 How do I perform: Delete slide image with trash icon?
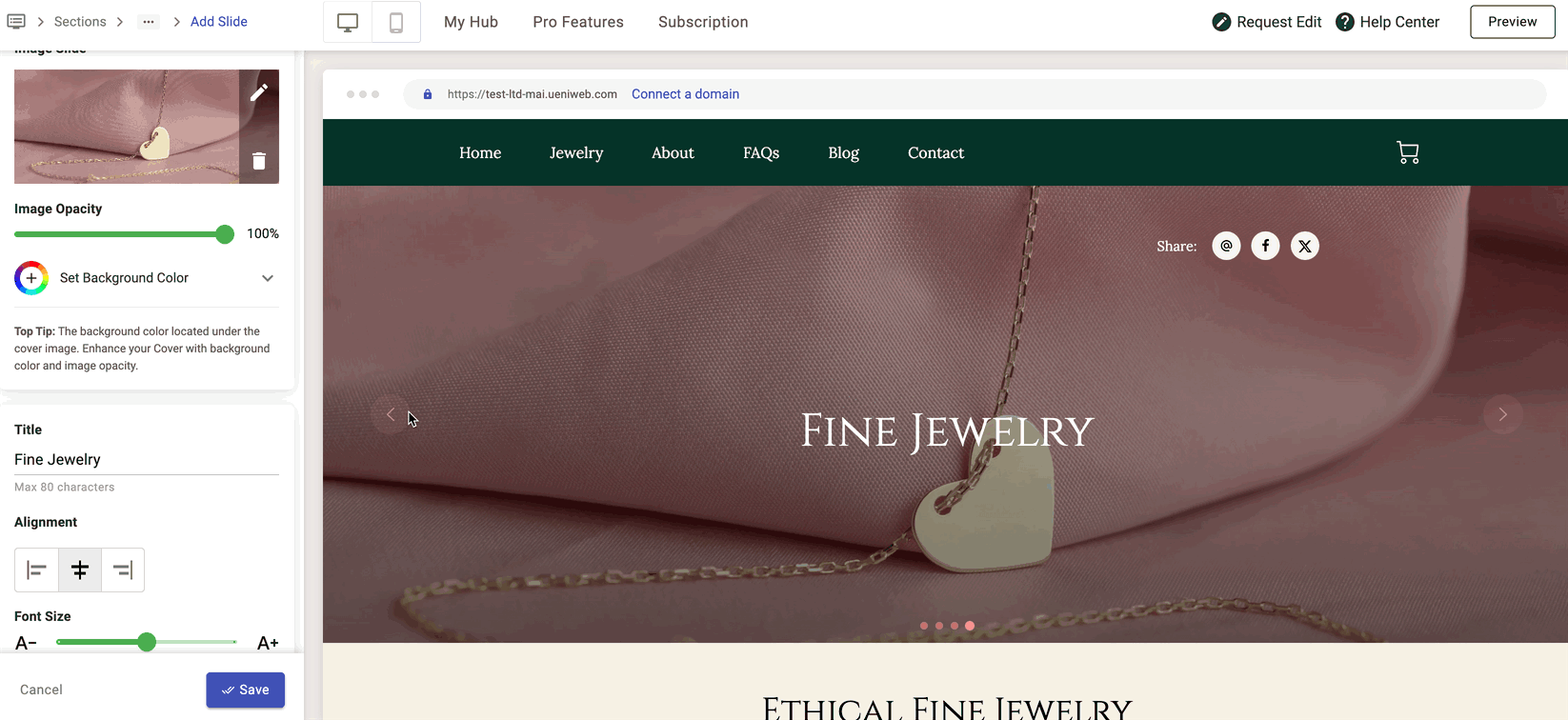pyautogui.click(x=259, y=161)
